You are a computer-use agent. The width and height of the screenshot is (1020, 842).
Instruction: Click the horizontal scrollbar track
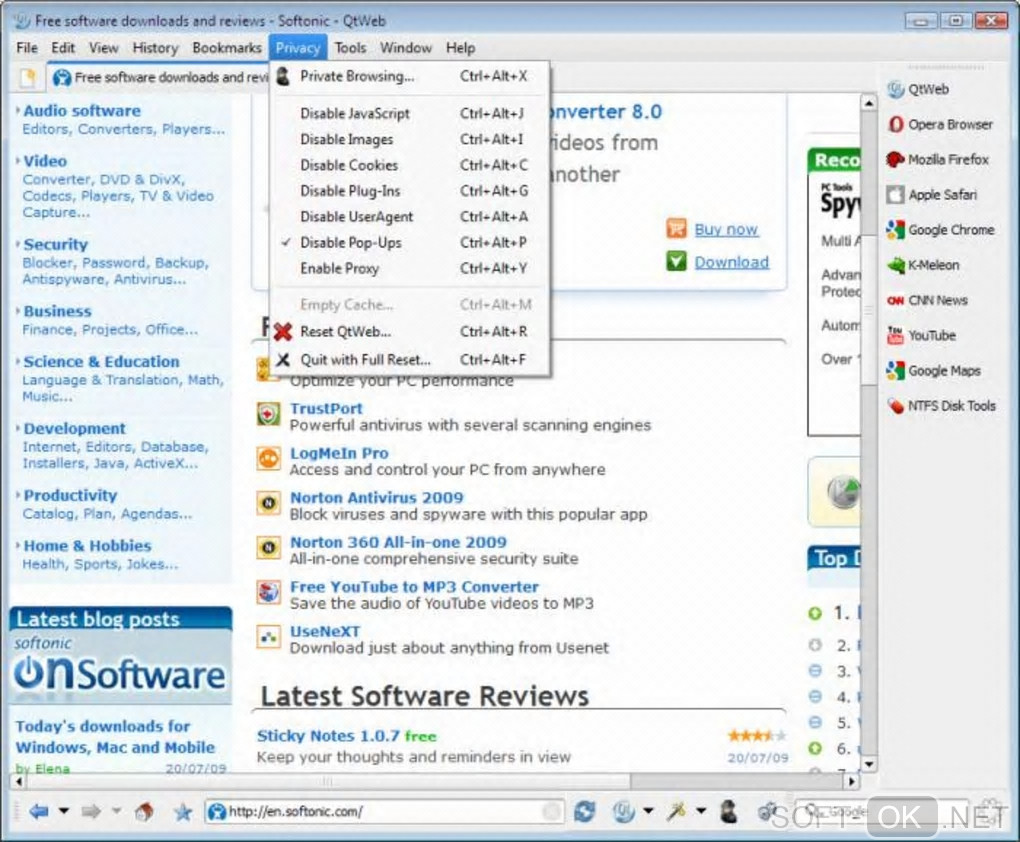tap(738, 781)
